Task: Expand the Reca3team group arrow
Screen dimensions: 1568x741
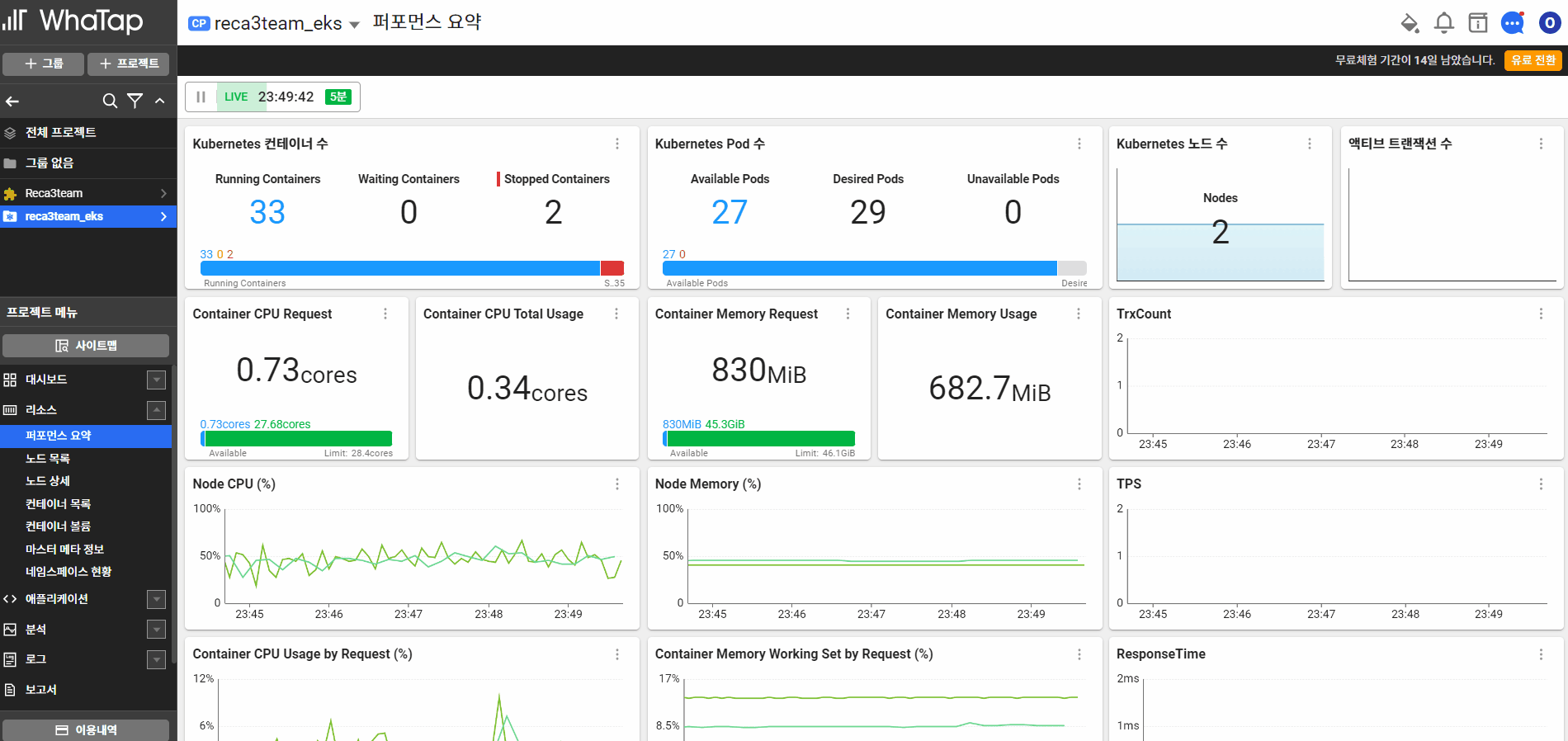Action: 163,193
